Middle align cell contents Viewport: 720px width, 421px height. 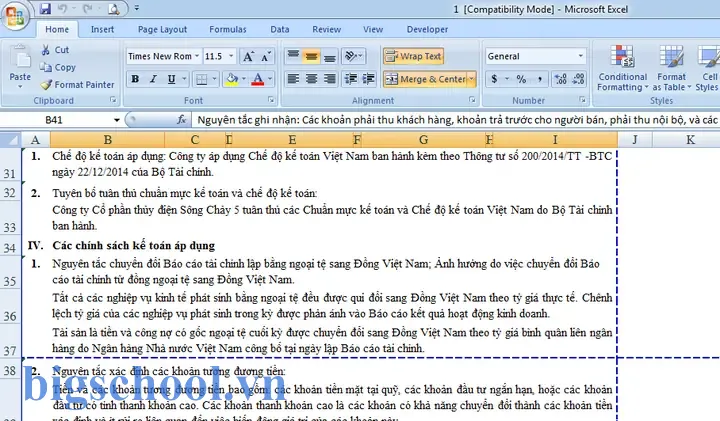[311, 56]
